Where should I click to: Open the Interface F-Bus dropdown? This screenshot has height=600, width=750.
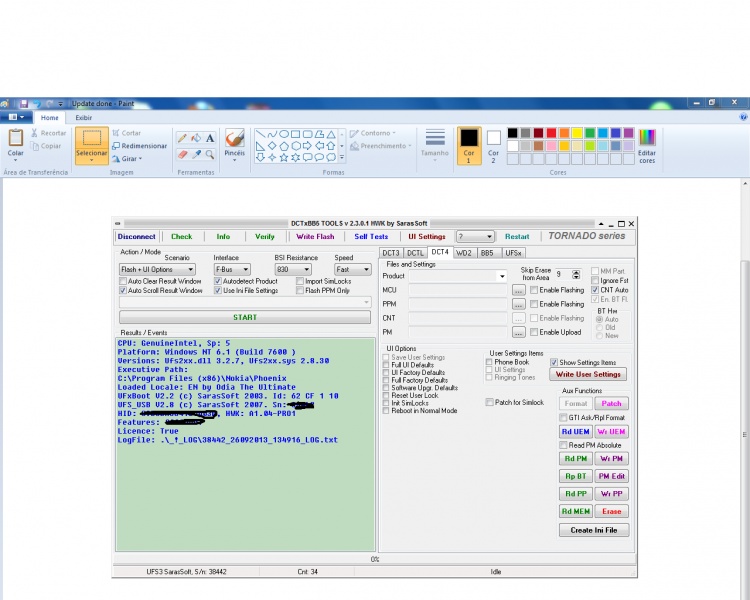232,269
